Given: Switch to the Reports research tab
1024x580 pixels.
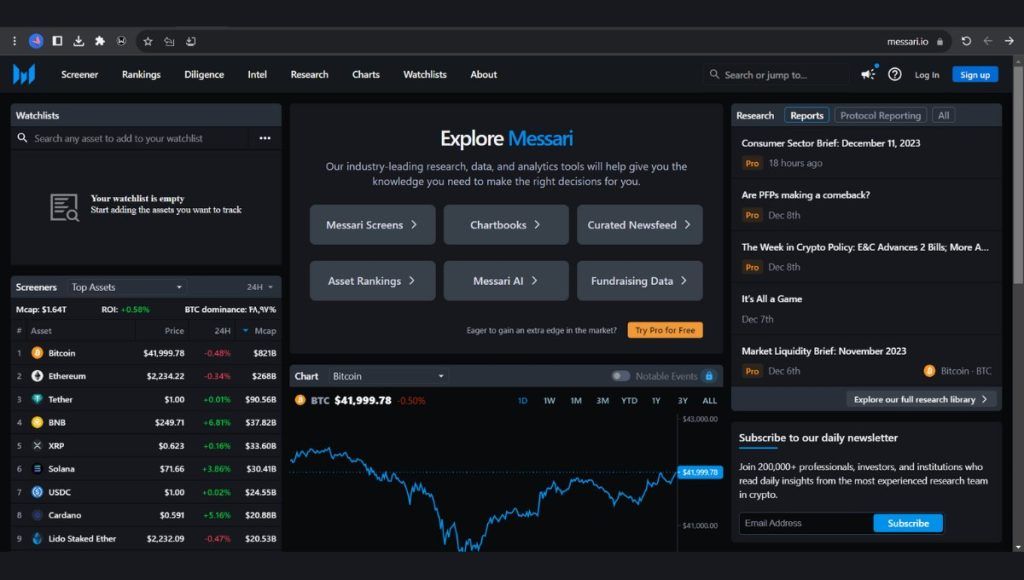Looking at the screenshot, I should (807, 116).
